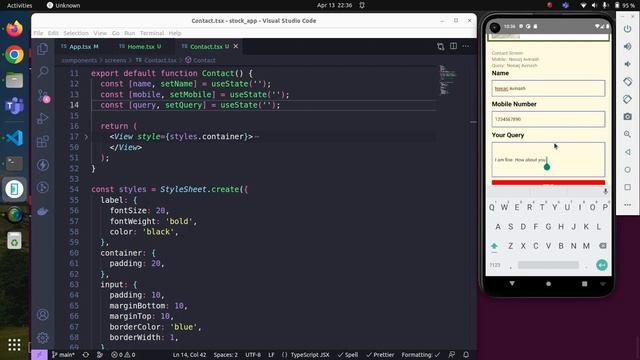Open Accounts menu in activity bar
The image size is (640, 360).
(42, 315)
